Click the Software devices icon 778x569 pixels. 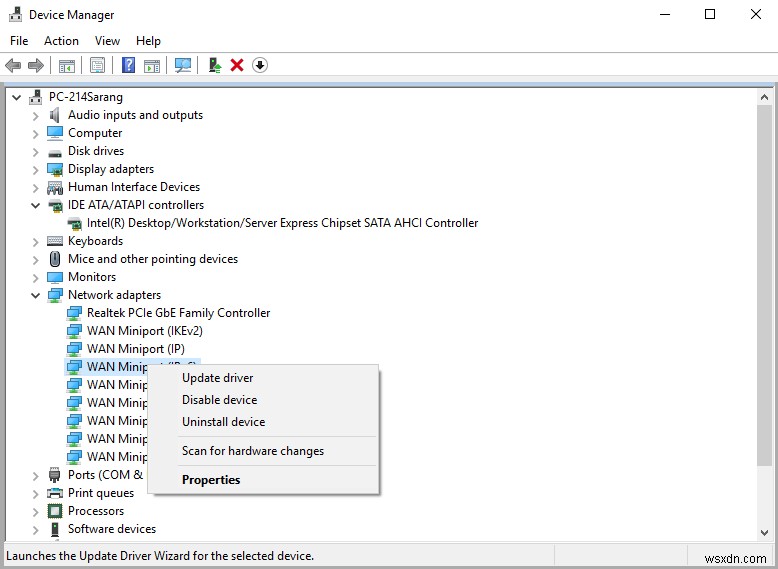click(55, 529)
